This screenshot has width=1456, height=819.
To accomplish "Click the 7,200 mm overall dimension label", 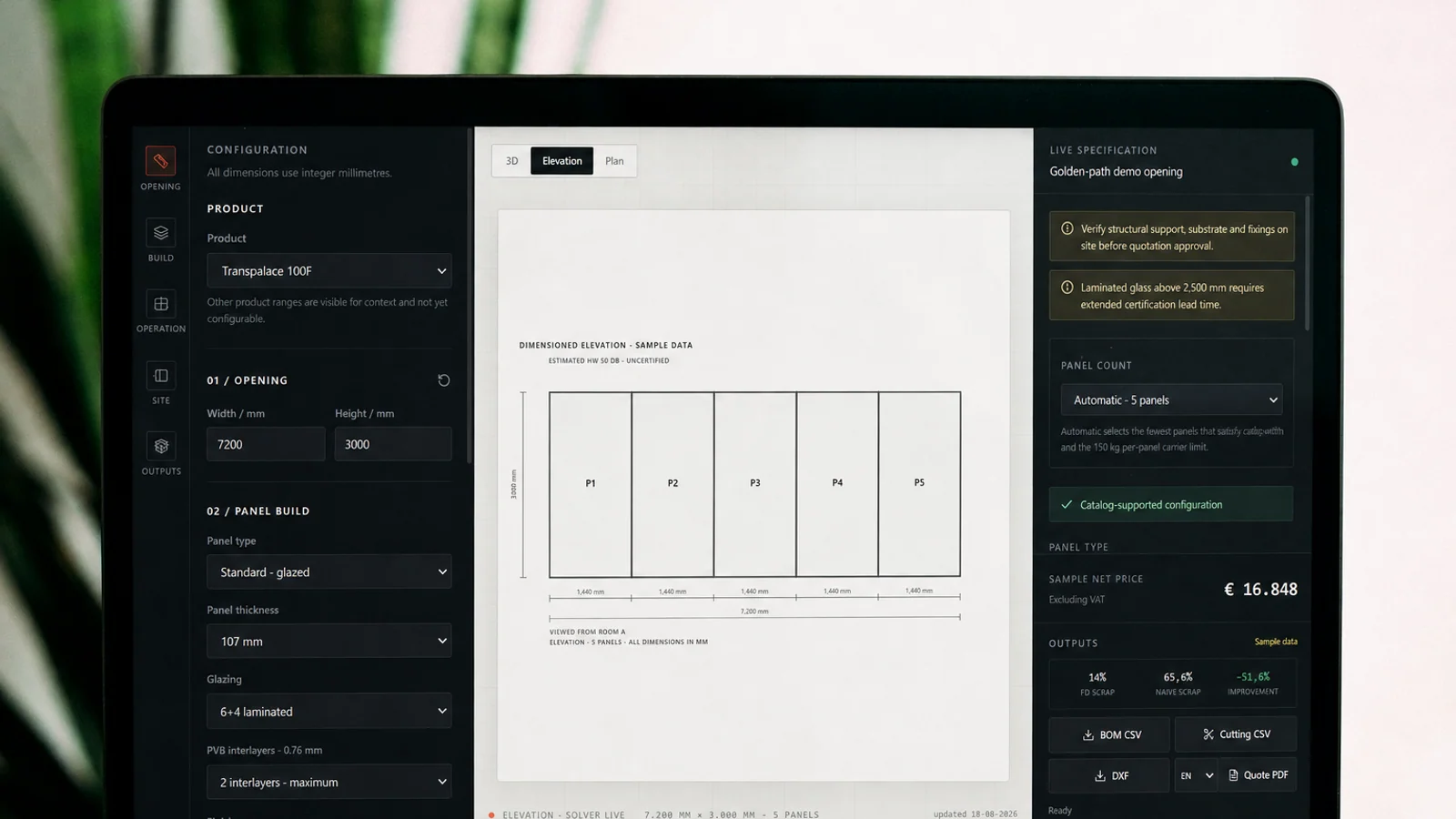I will 754,612.
